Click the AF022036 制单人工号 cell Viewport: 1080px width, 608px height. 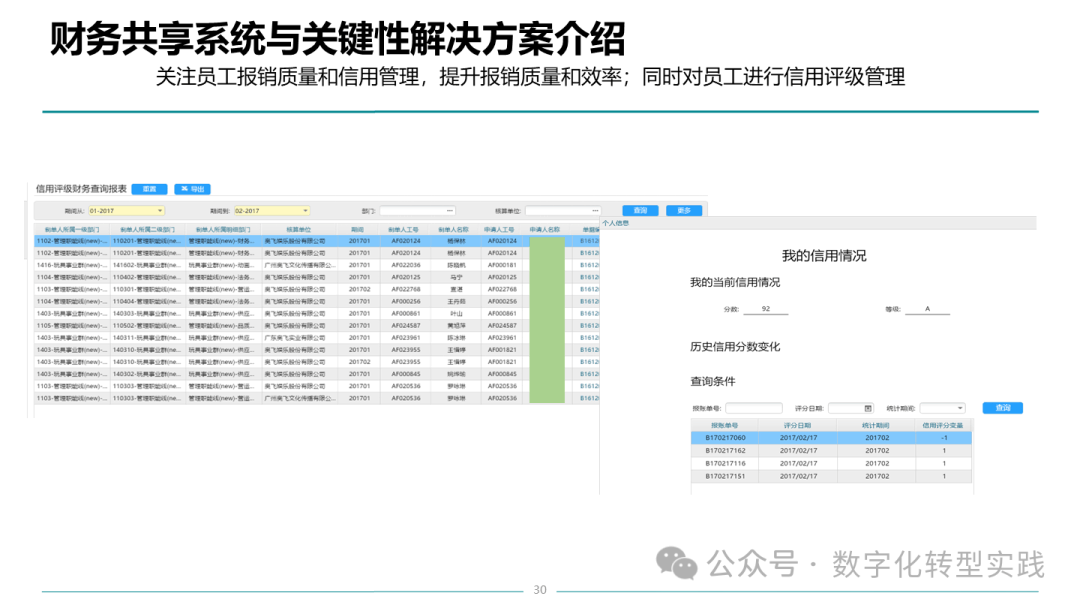tap(406, 265)
